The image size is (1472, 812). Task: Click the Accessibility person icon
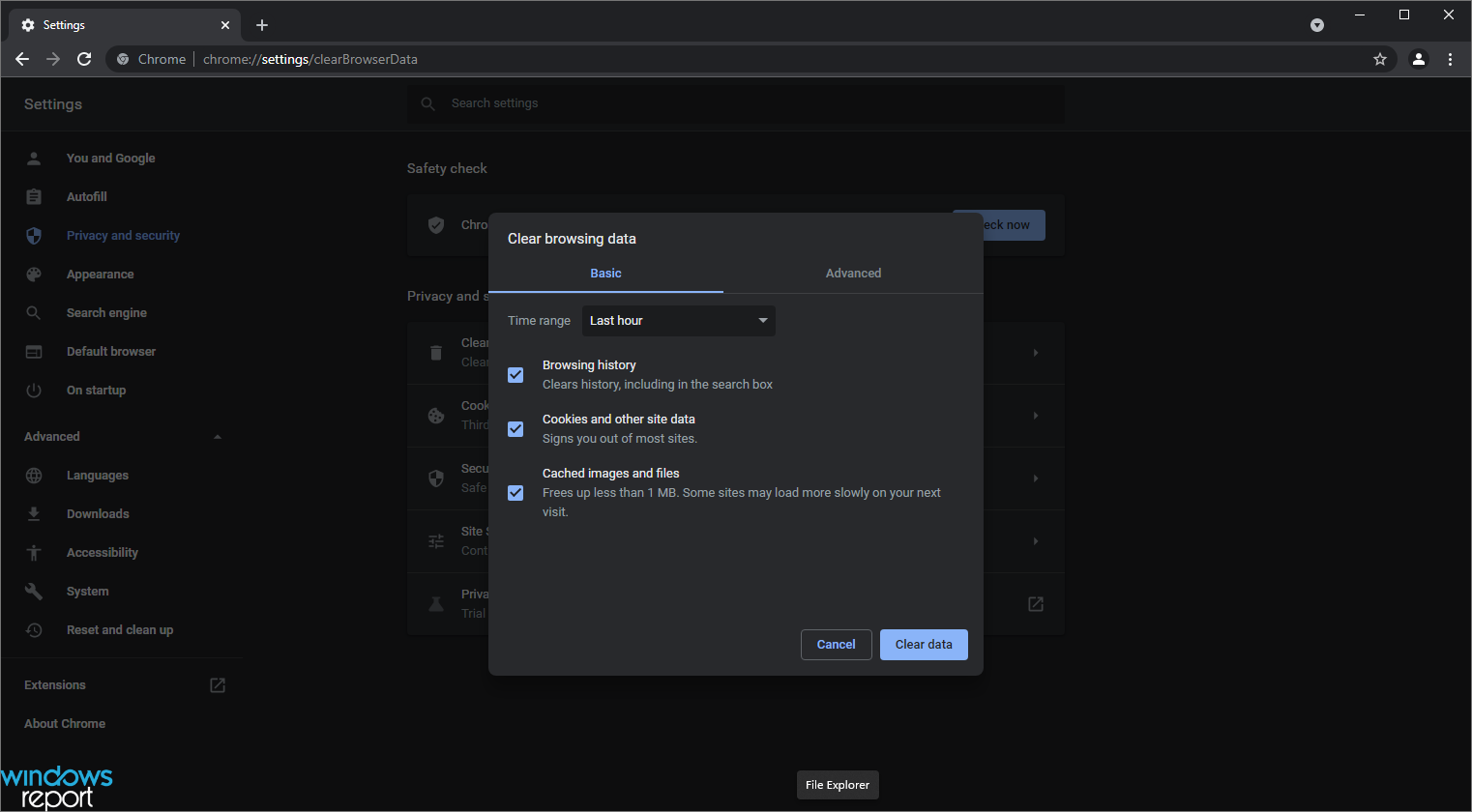pyautogui.click(x=34, y=553)
